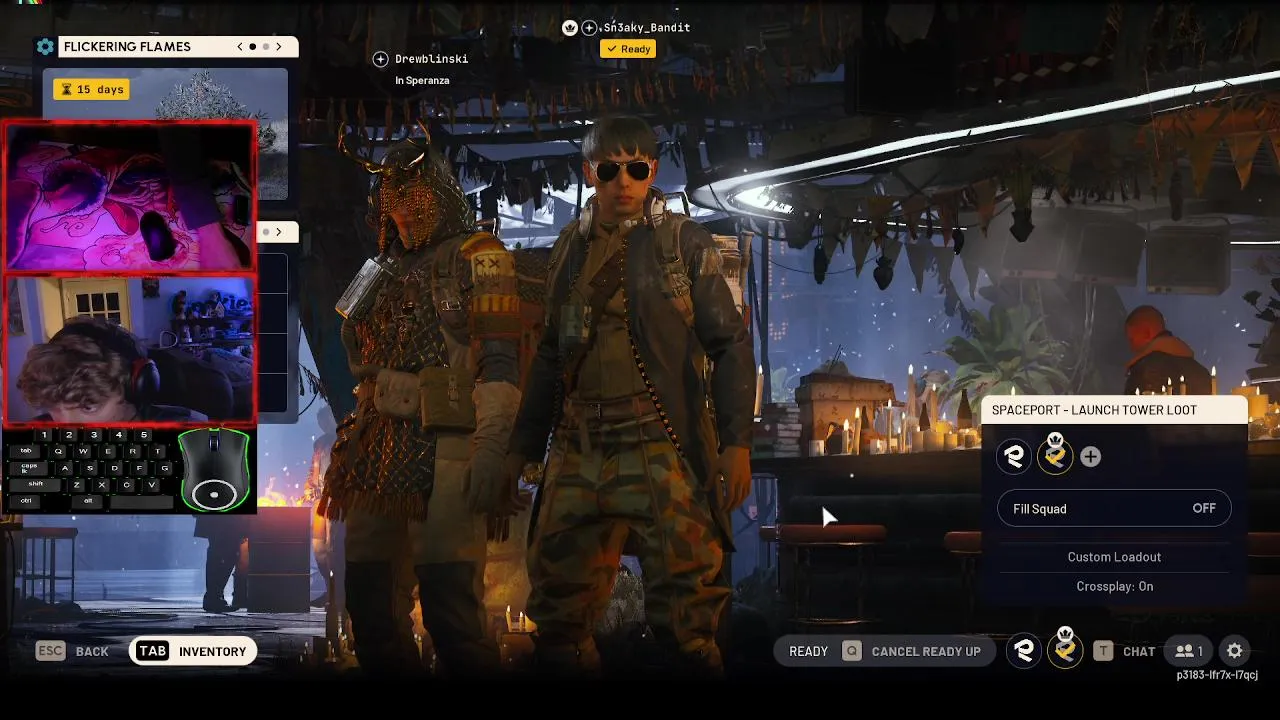
Task: Click the session code p3183-lfr7x-l7qcj
Action: pos(1217,676)
